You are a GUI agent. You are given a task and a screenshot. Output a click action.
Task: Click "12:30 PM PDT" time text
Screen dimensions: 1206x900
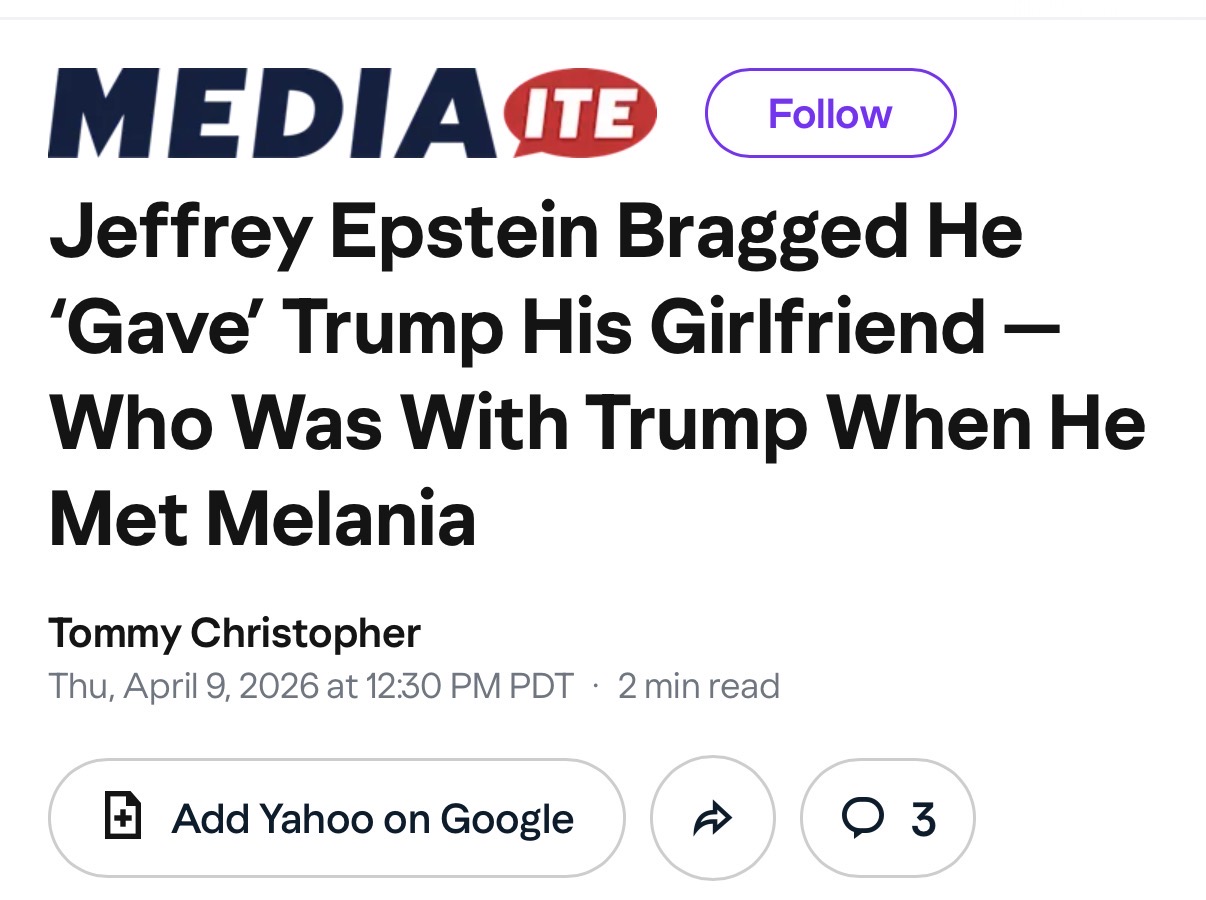[x=470, y=686]
